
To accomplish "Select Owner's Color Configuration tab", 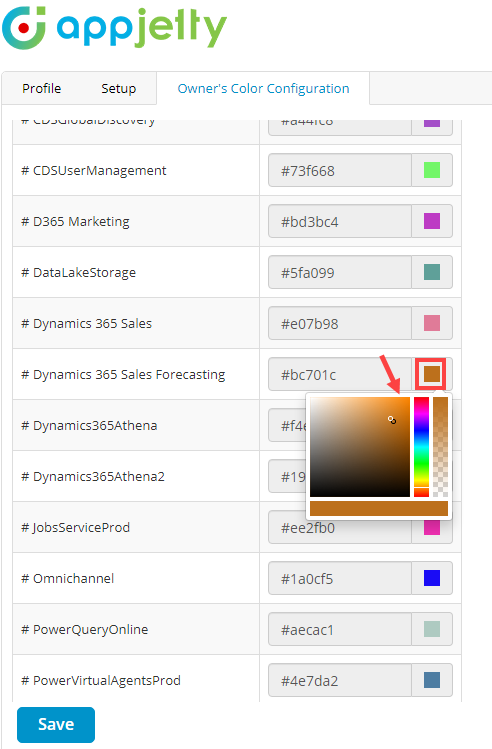I will [263, 88].
